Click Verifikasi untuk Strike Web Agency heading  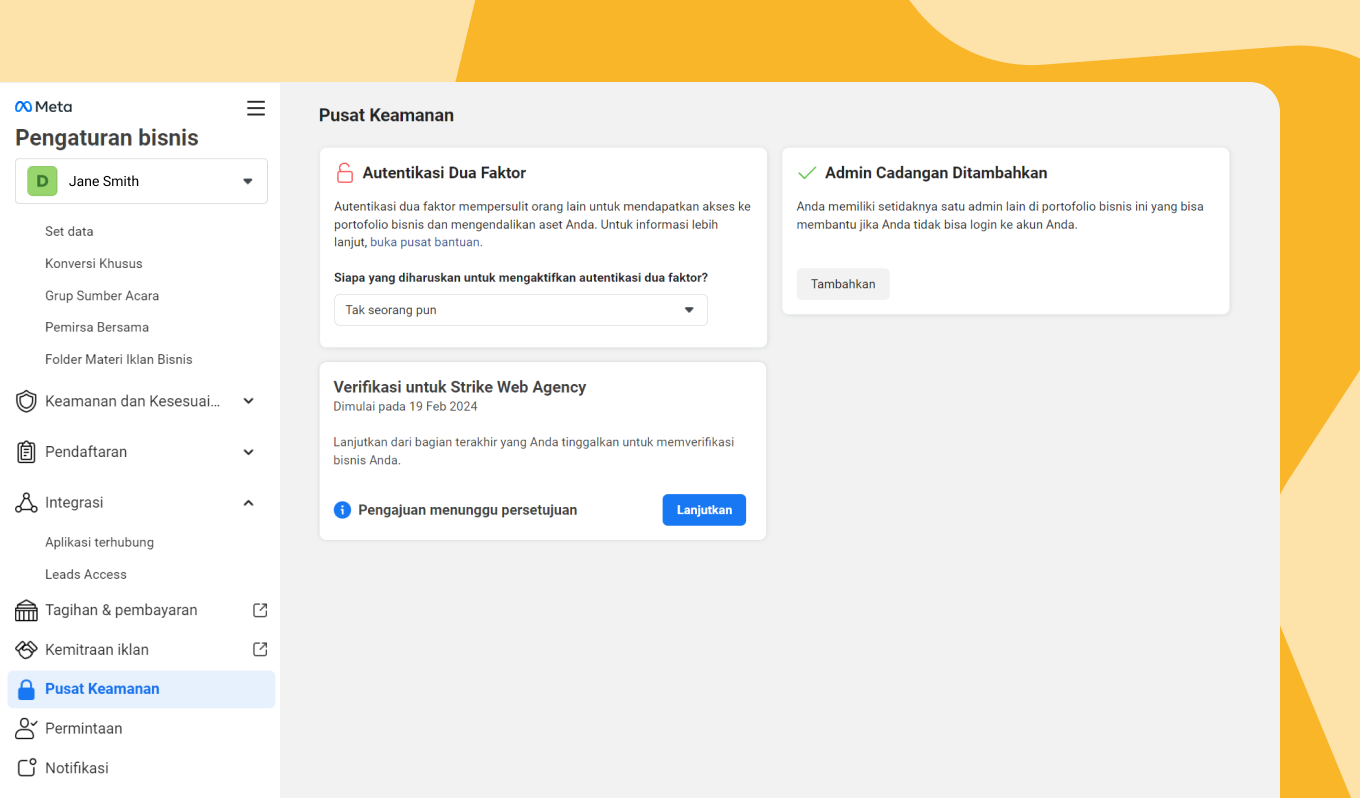[460, 387]
